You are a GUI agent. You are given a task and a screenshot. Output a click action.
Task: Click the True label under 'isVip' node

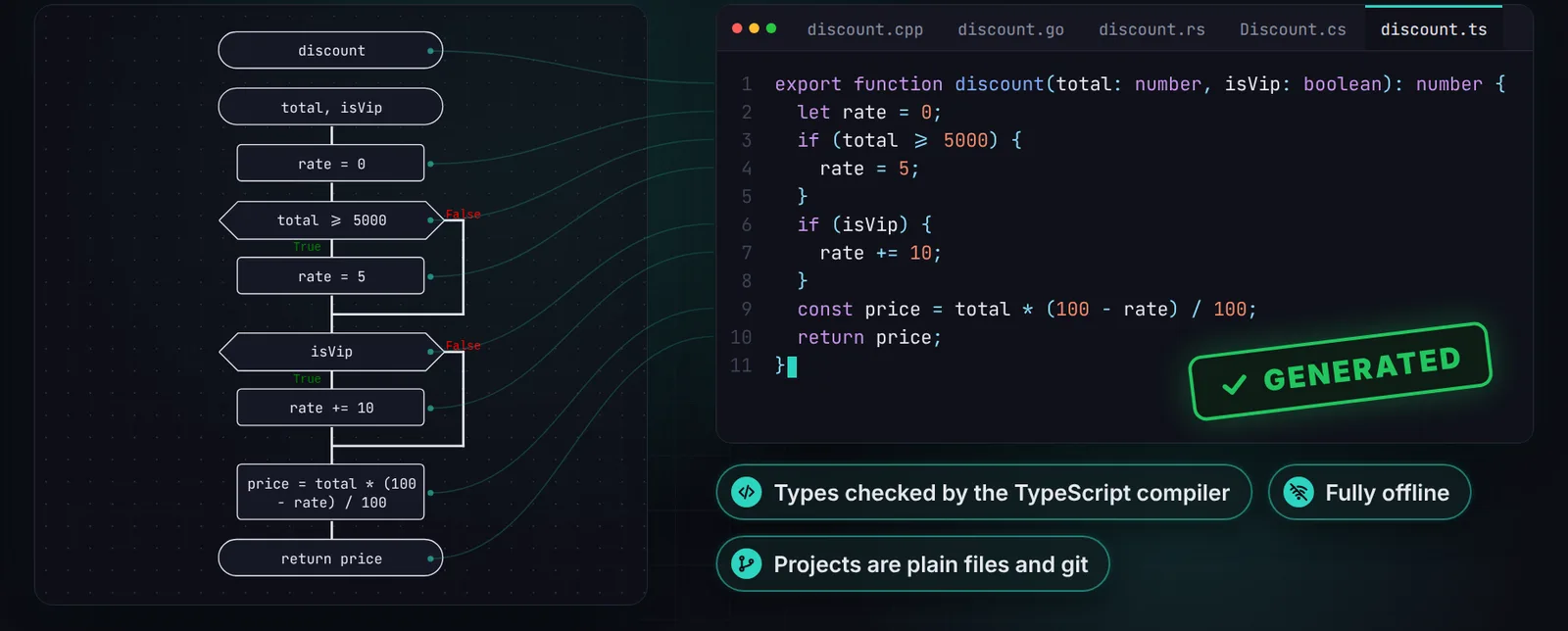point(307,378)
